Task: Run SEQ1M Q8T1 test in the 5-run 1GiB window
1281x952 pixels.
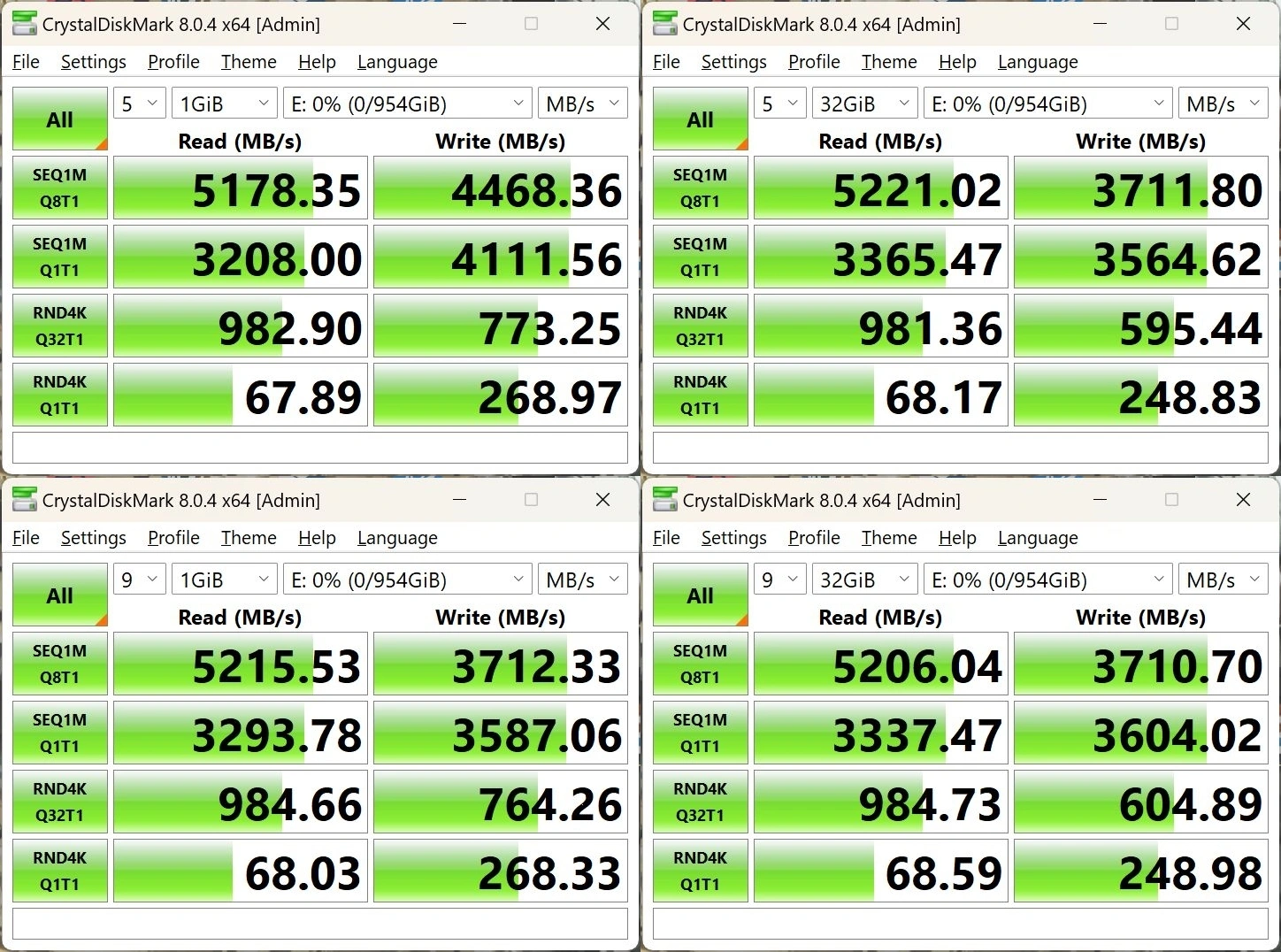Action: (x=60, y=188)
